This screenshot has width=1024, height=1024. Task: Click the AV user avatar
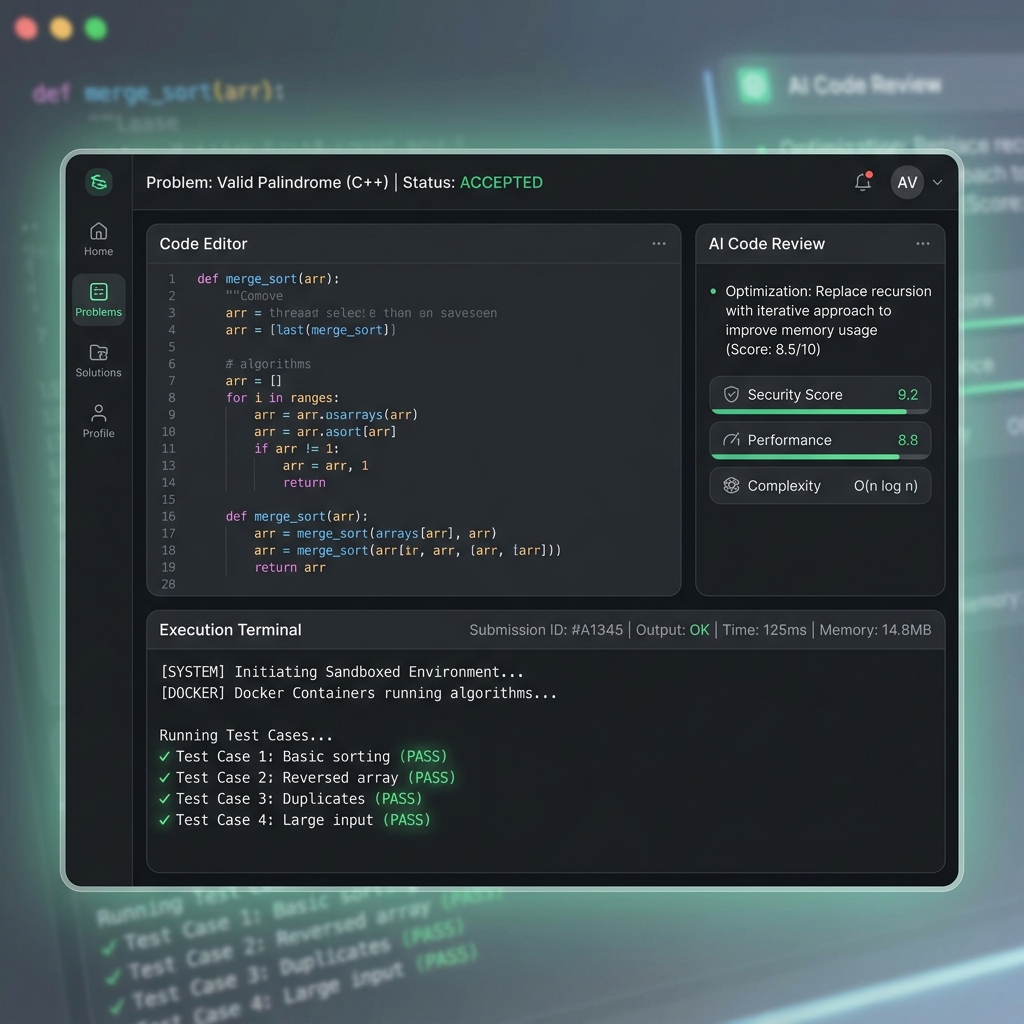pyautogui.click(x=907, y=182)
